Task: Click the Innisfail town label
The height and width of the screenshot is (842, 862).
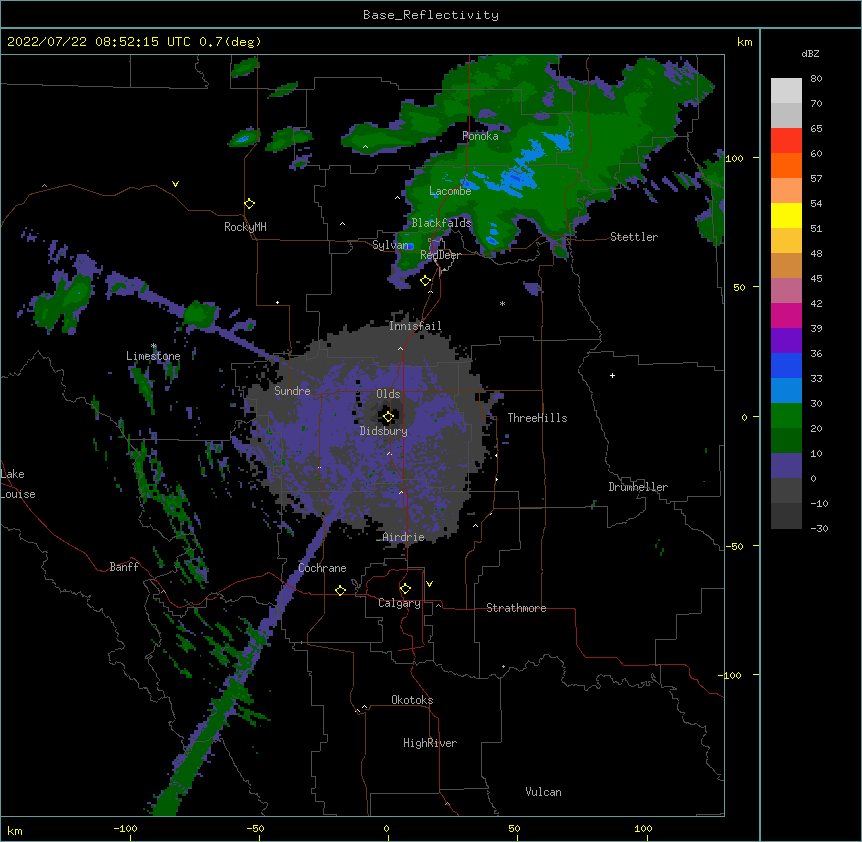Action: click(415, 326)
